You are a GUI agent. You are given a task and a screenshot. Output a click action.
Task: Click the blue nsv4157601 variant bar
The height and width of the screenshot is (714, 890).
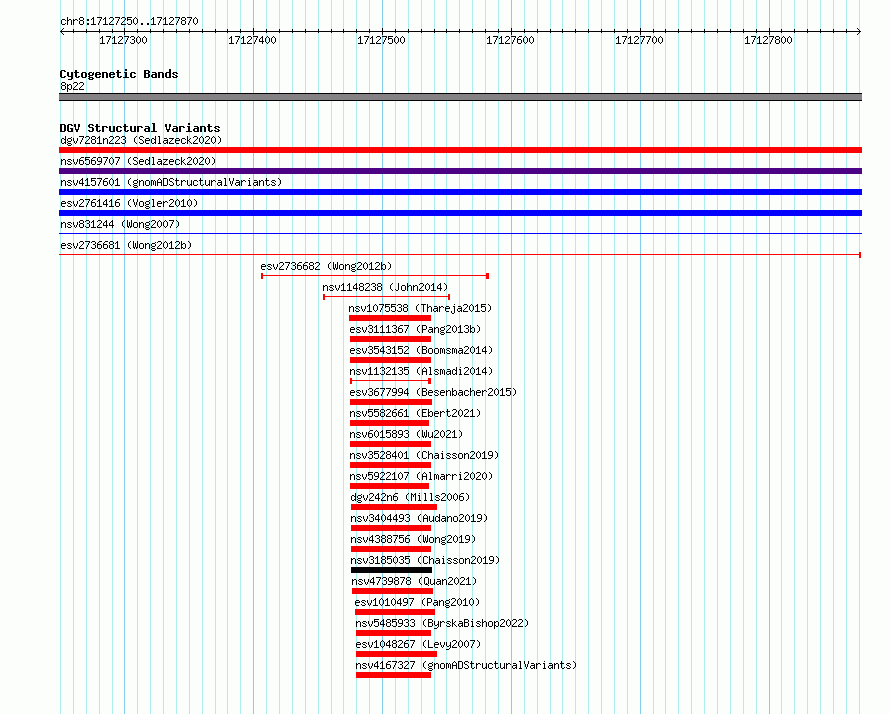[x=460, y=192]
